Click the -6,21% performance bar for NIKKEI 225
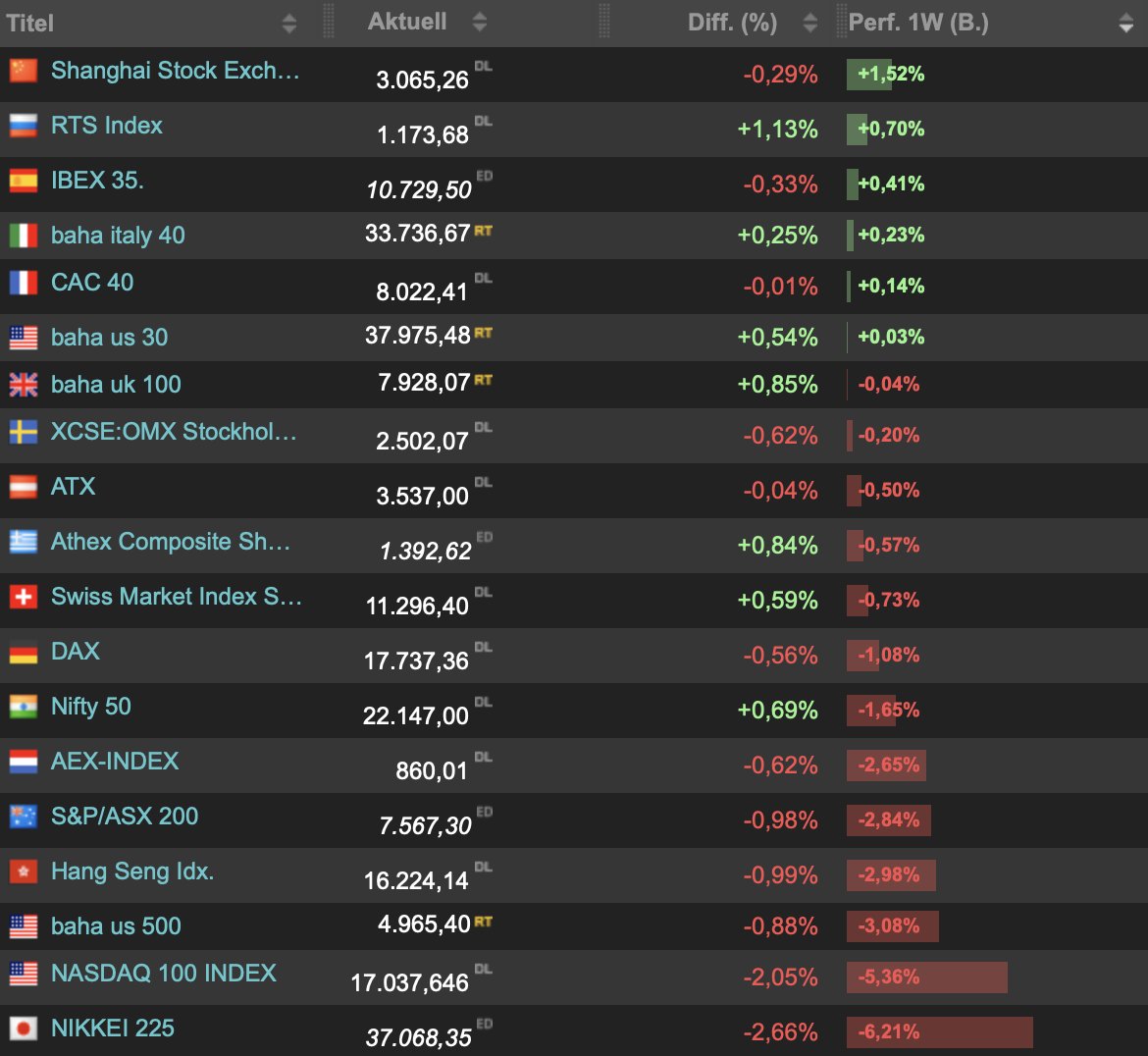The height and width of the screenshot is (1056, 1148). (x=939, y=1031)
